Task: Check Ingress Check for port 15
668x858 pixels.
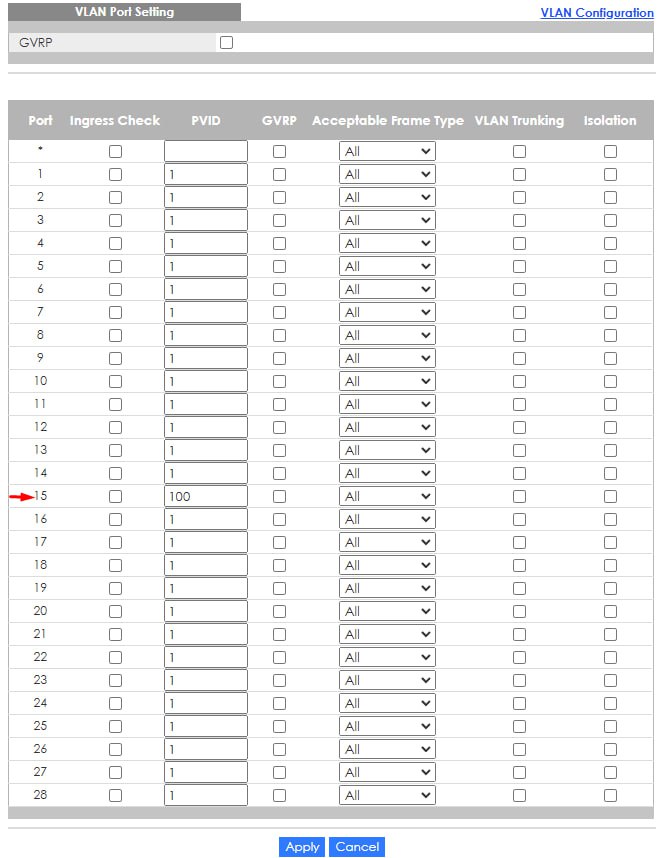Action: pos(115,496)
